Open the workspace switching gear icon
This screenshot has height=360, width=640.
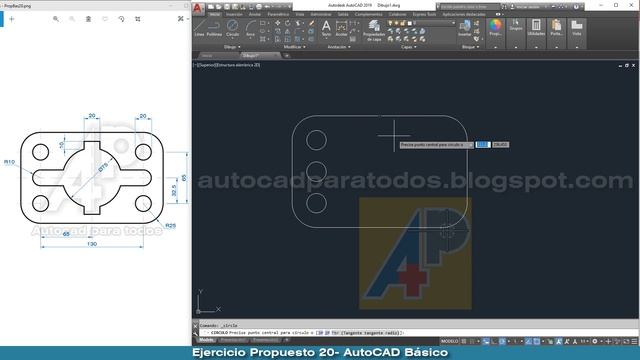595,341
